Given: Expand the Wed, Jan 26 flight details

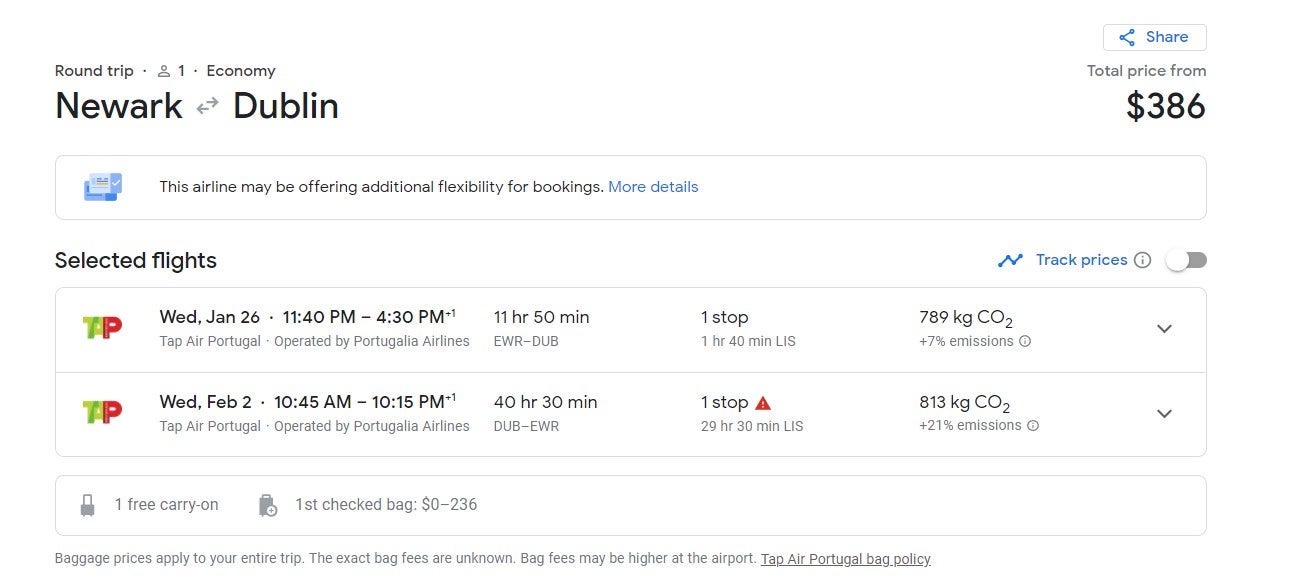Looking at the screenshot, I should tap(1164, 329).
